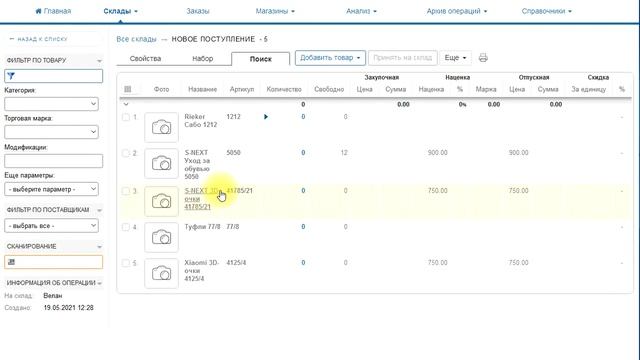Open the Архив операций menu
The image size is (640, 360).
pos(457,11)
